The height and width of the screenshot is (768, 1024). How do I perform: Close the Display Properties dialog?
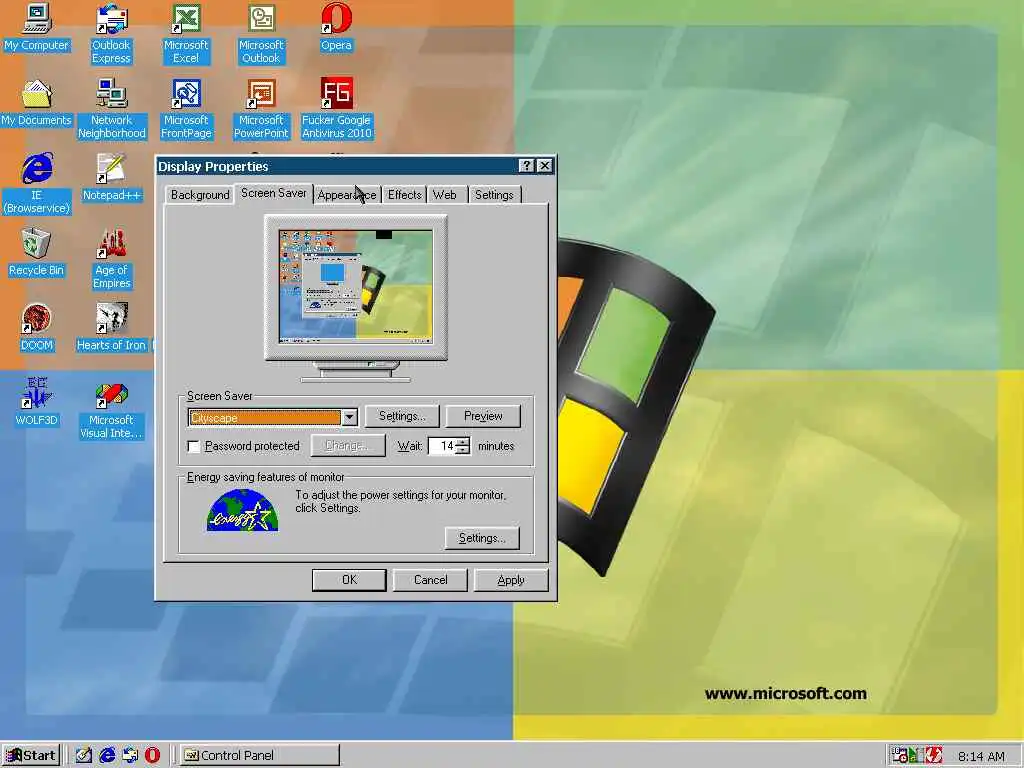(544, 166)
